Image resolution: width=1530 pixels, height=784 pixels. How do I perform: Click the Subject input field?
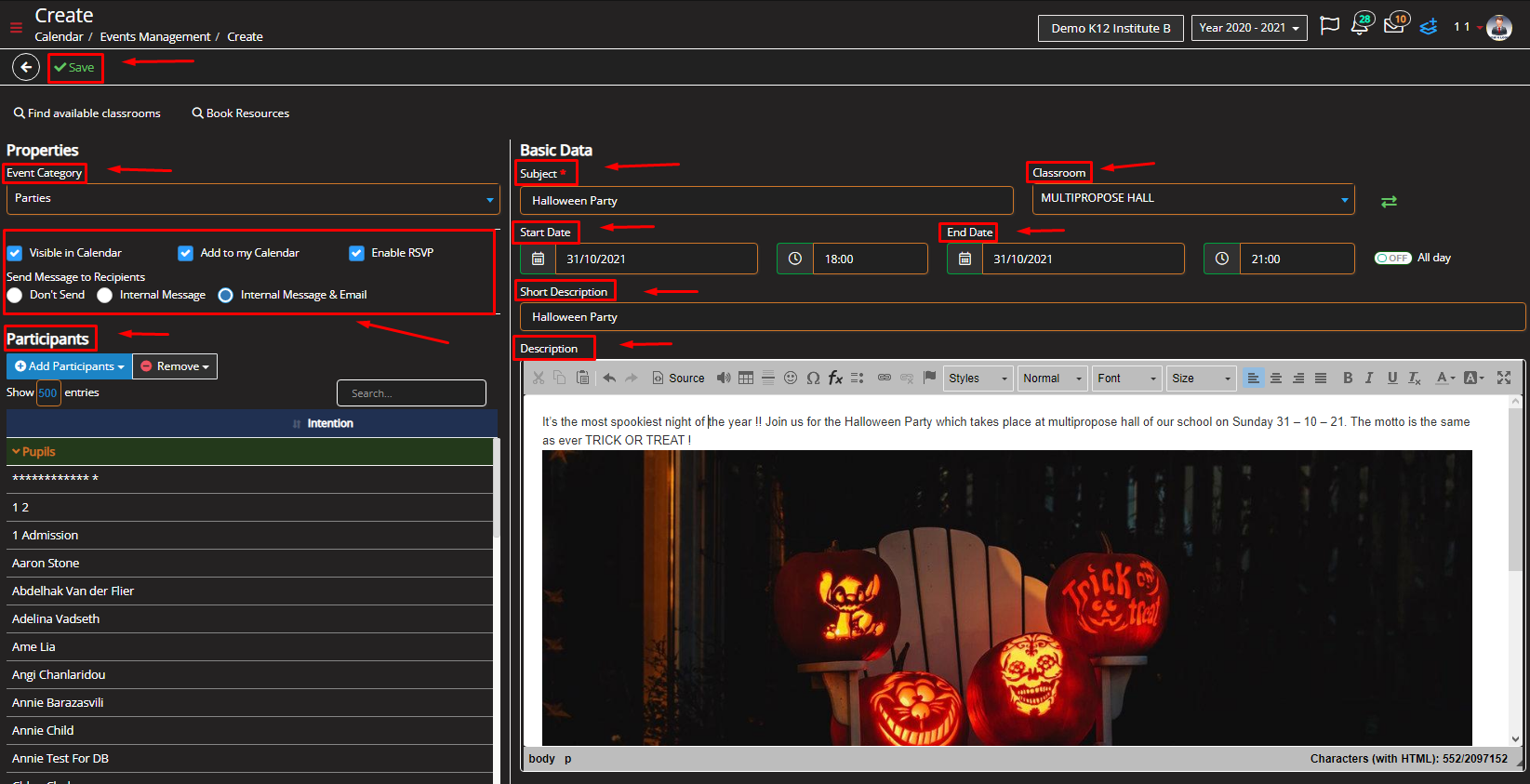(x=766, y=201)
